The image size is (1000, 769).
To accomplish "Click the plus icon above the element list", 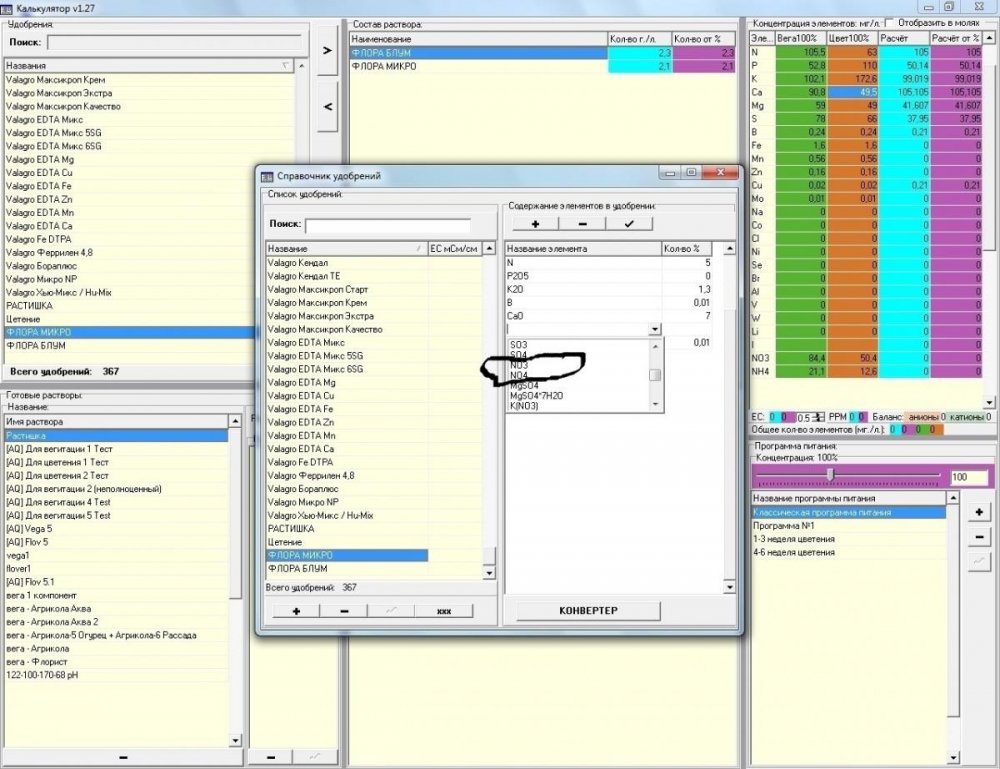I will click(x=535, y=224).
